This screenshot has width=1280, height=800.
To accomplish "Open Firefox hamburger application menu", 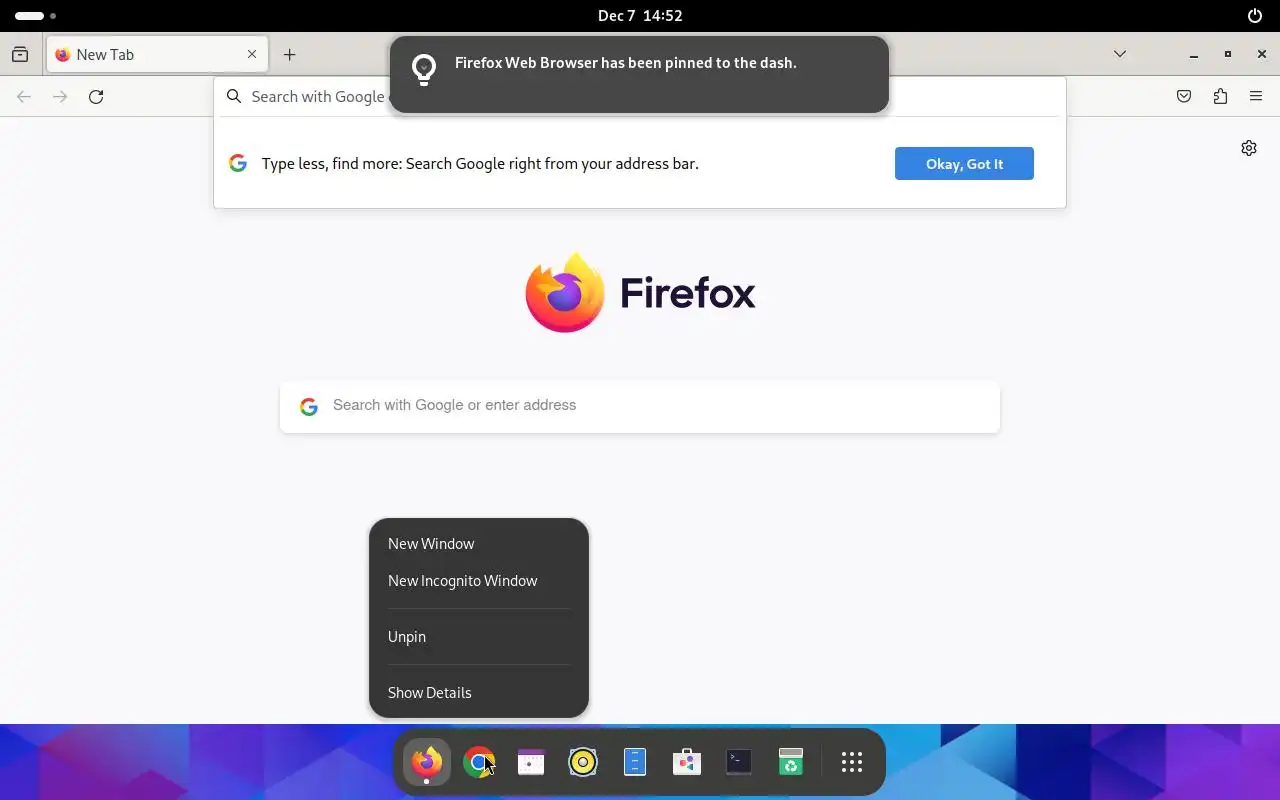I will 1256,97.
